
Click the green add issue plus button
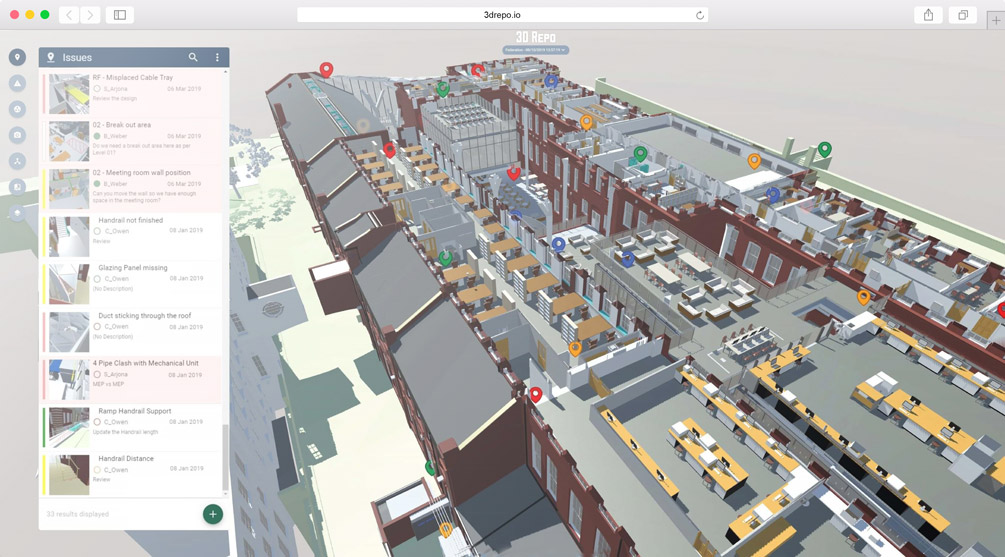coord(212,514)
